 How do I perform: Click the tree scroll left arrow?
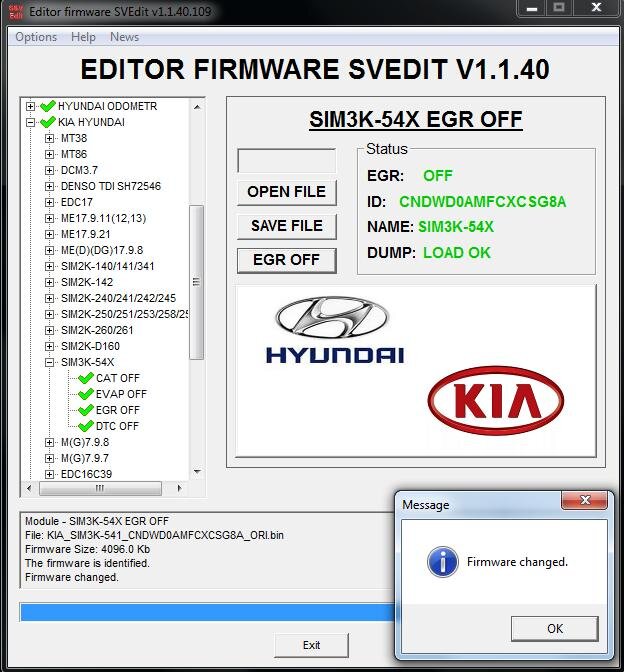(29, 488)
